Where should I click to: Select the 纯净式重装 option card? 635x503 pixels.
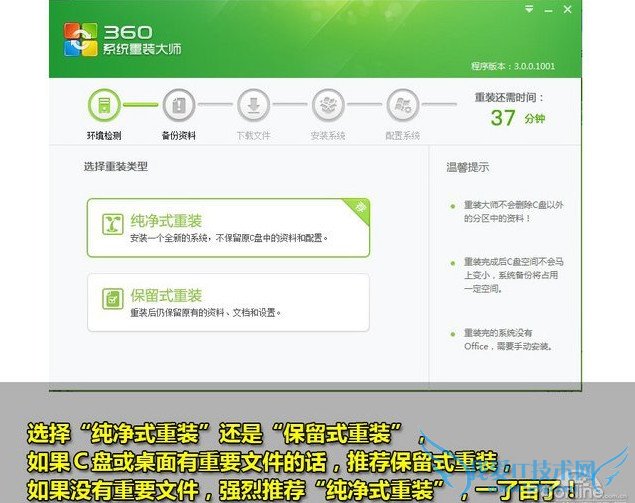click(x=228, y=228)
